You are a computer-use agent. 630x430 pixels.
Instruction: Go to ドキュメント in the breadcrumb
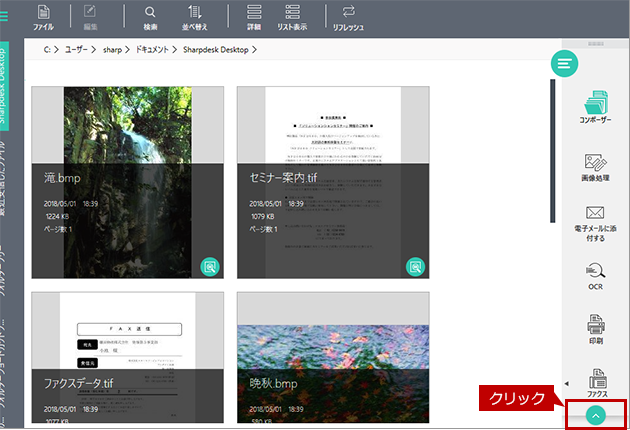pos(151,49)
